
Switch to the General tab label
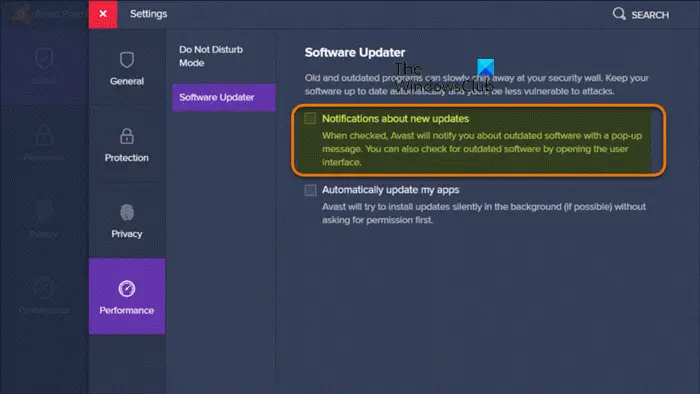[127, 81]
